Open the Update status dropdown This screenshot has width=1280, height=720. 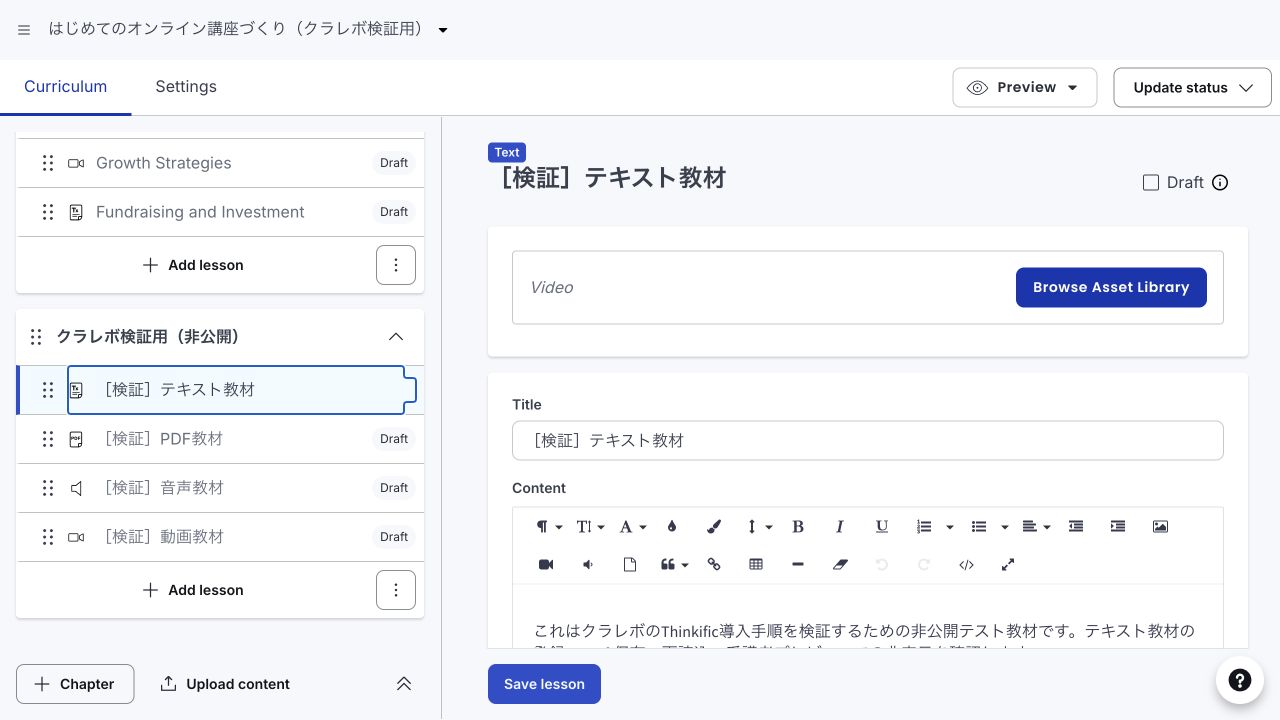click(1192, 88)
